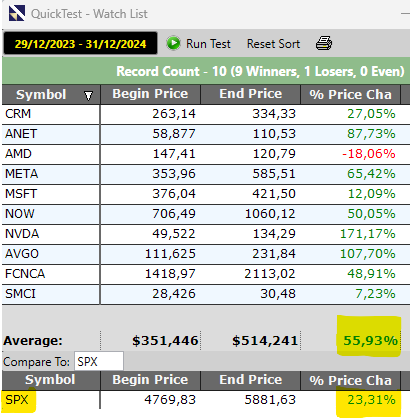Sort by Begin Price column header

coord(150,94)
